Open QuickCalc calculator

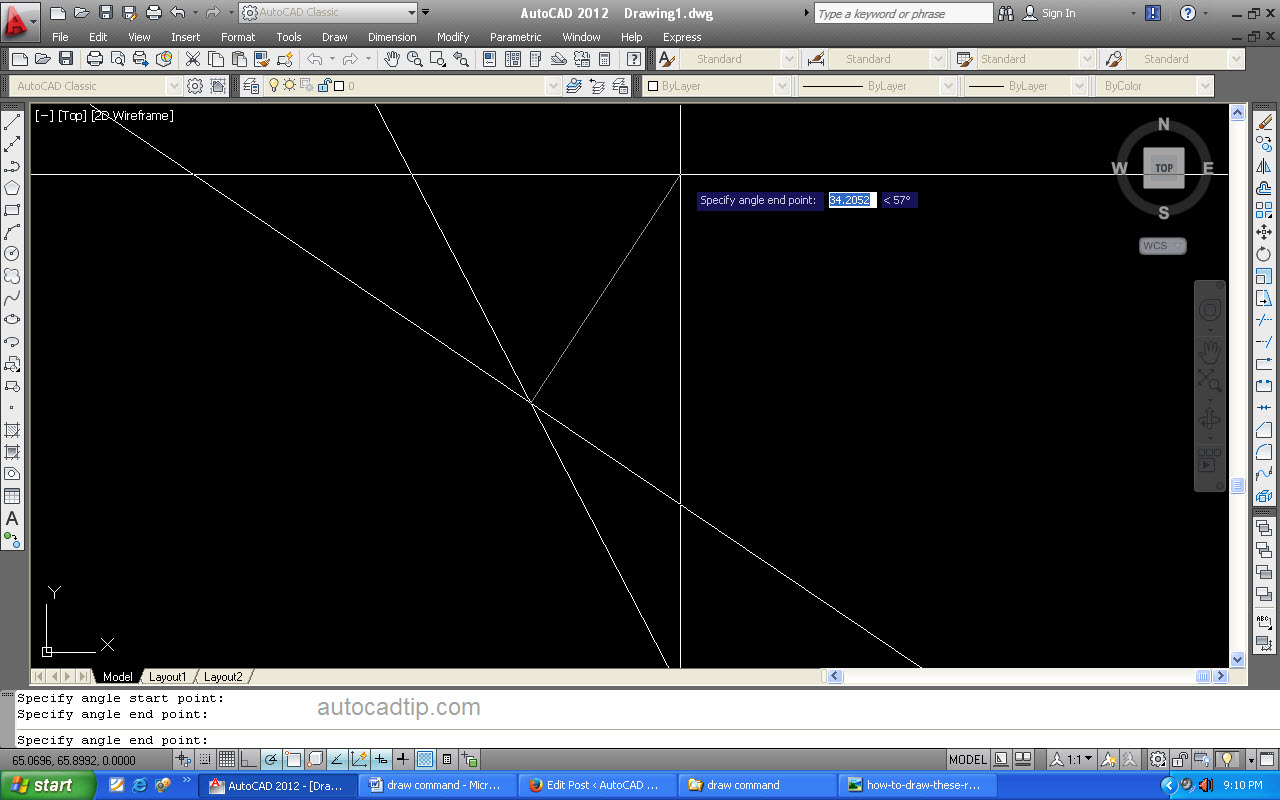pos(604,59)
